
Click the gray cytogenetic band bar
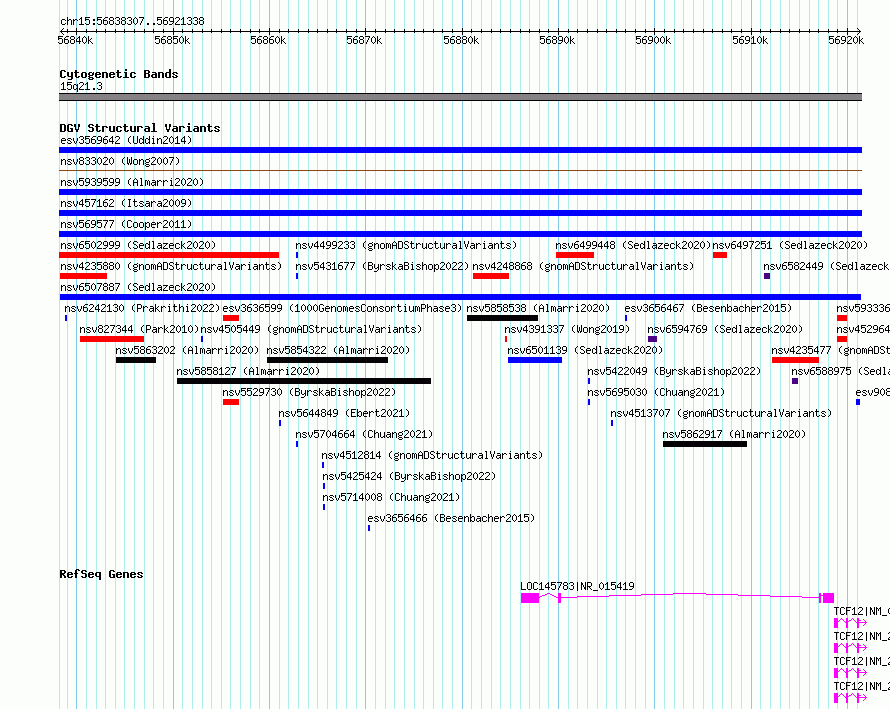coord(460,97)
